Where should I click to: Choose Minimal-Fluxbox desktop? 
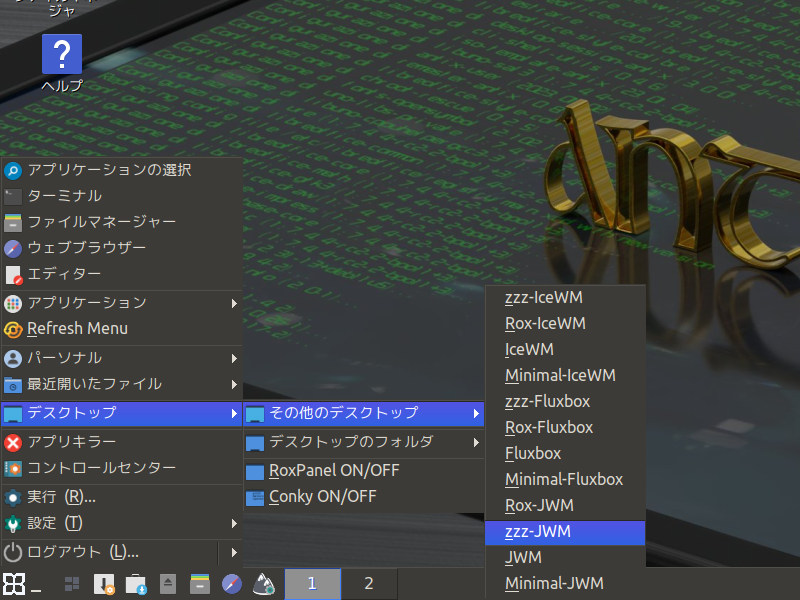(565, 480)
